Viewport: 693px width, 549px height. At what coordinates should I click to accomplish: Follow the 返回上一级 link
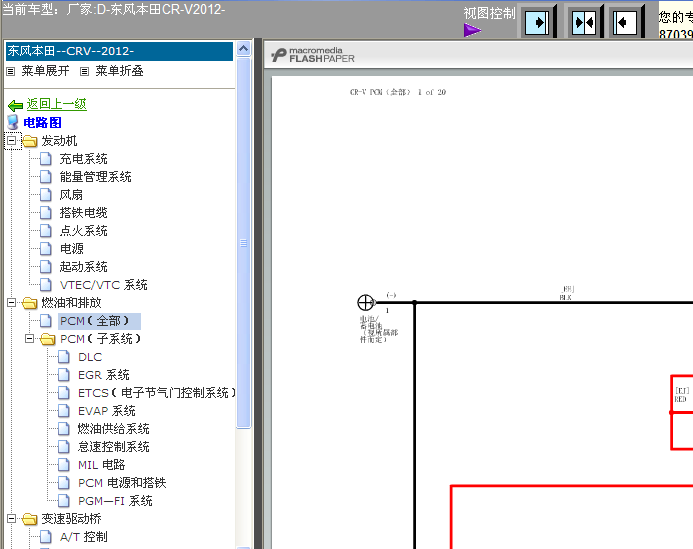(x=57, y=104)
